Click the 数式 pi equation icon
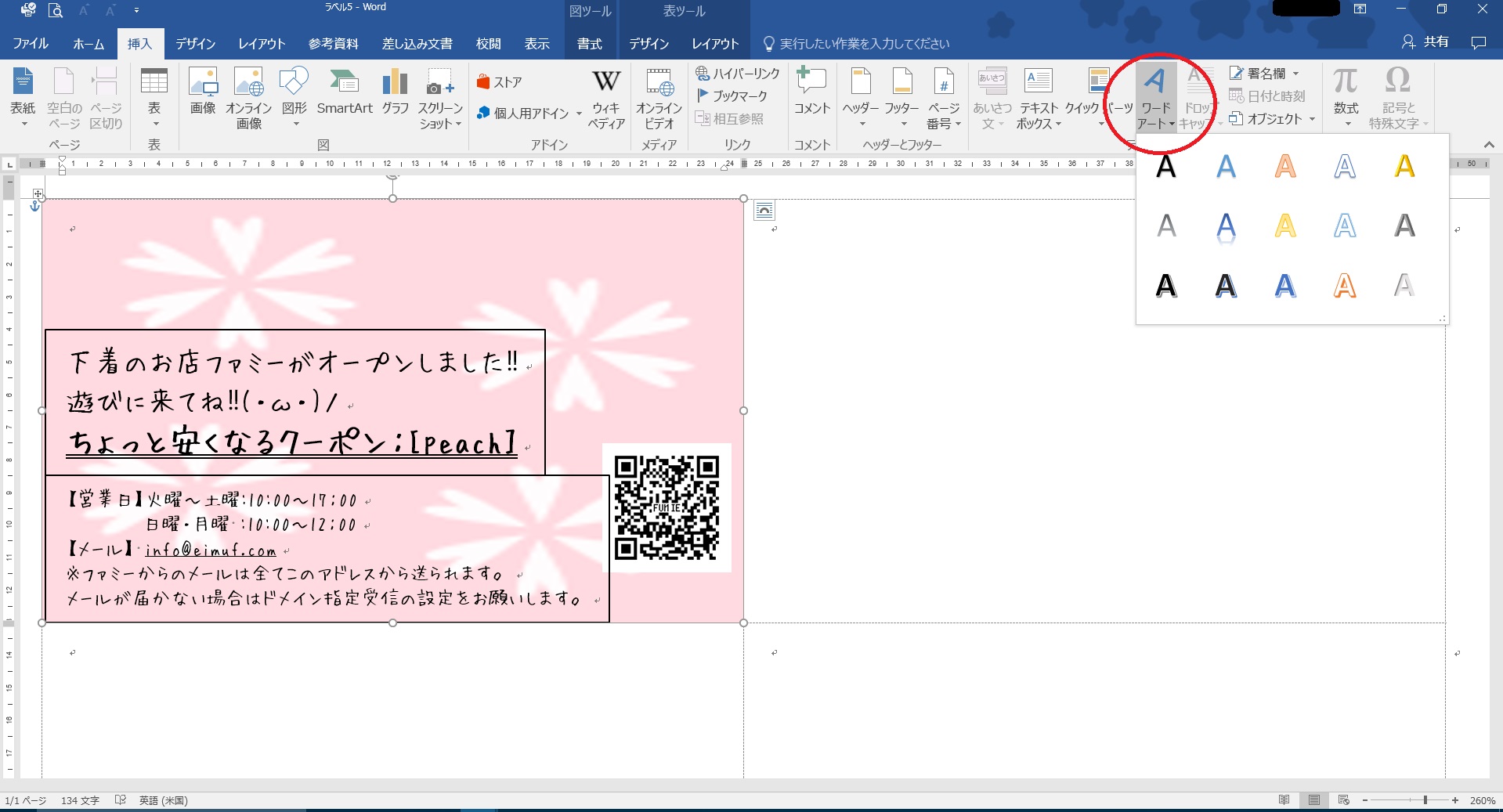The height and width of the screenshot is (812, 1503). point(1346,81)
